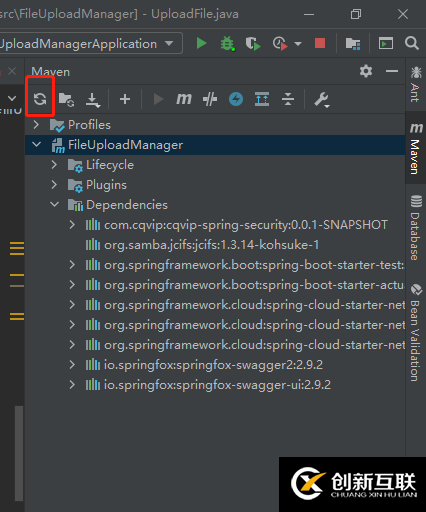This screenshot has width=426, height=512.
Task: Run Maven build play icon
Action: [158, 99]
